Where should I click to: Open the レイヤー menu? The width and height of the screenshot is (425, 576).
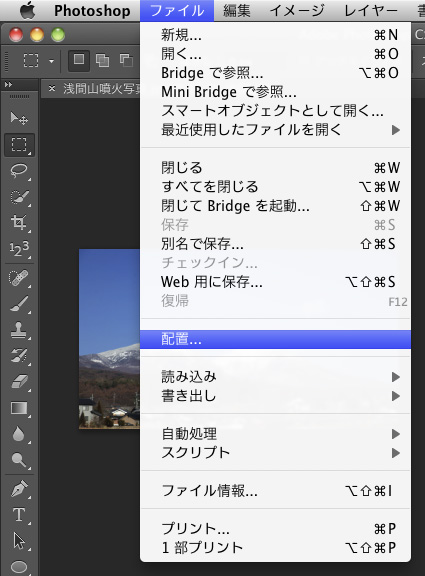[x=370, y=10]
